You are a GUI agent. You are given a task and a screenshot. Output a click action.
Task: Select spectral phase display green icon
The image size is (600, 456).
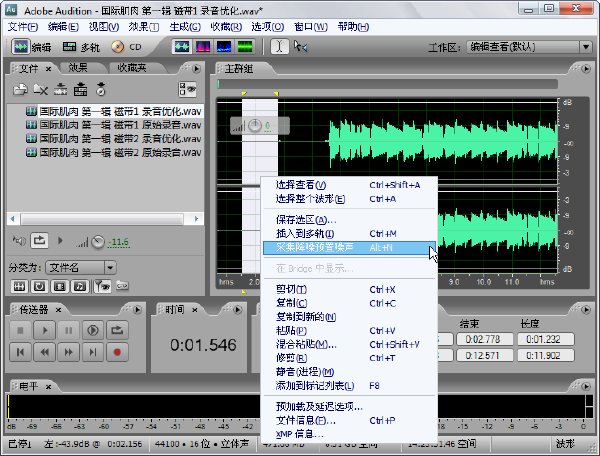pos(245,47)
